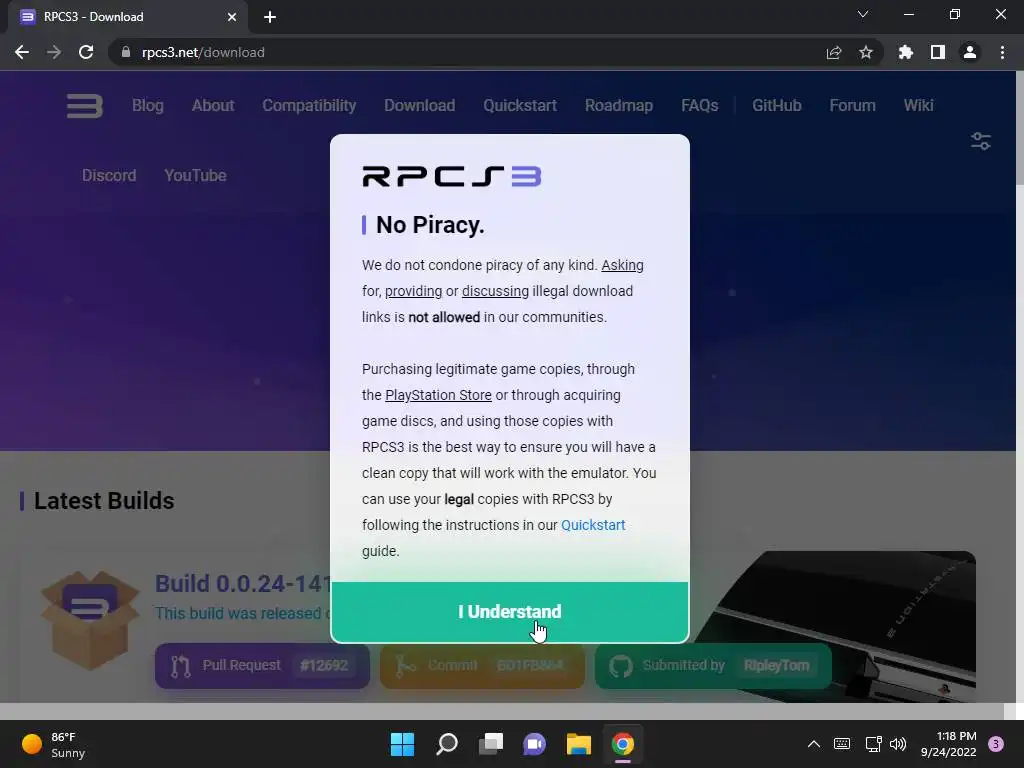This screenshot has width=1024, height=768.
Task: Click Pull Request #12692 badge
Action: point(263,665)
